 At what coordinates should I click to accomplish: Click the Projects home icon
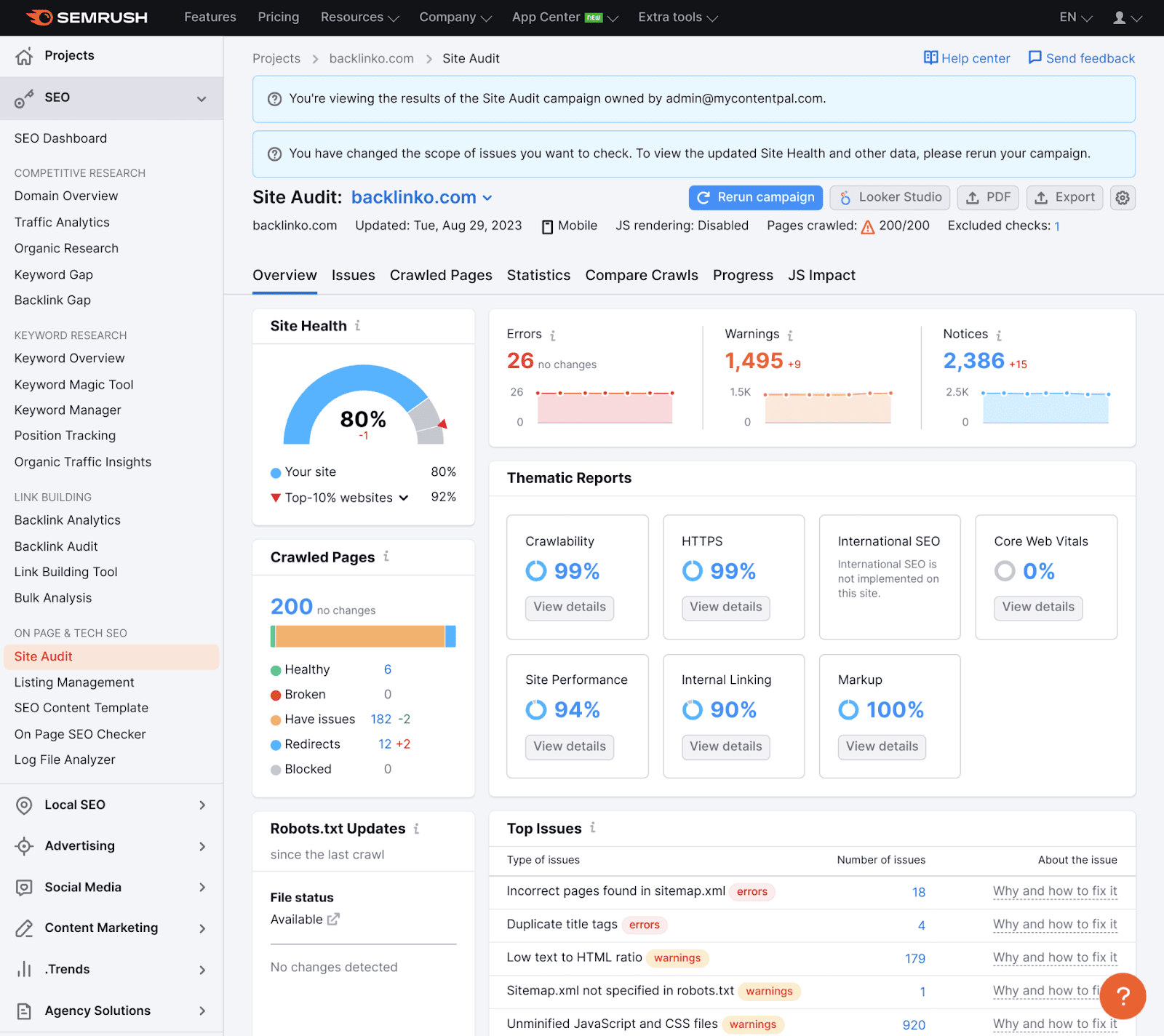[x=24, y=56]
